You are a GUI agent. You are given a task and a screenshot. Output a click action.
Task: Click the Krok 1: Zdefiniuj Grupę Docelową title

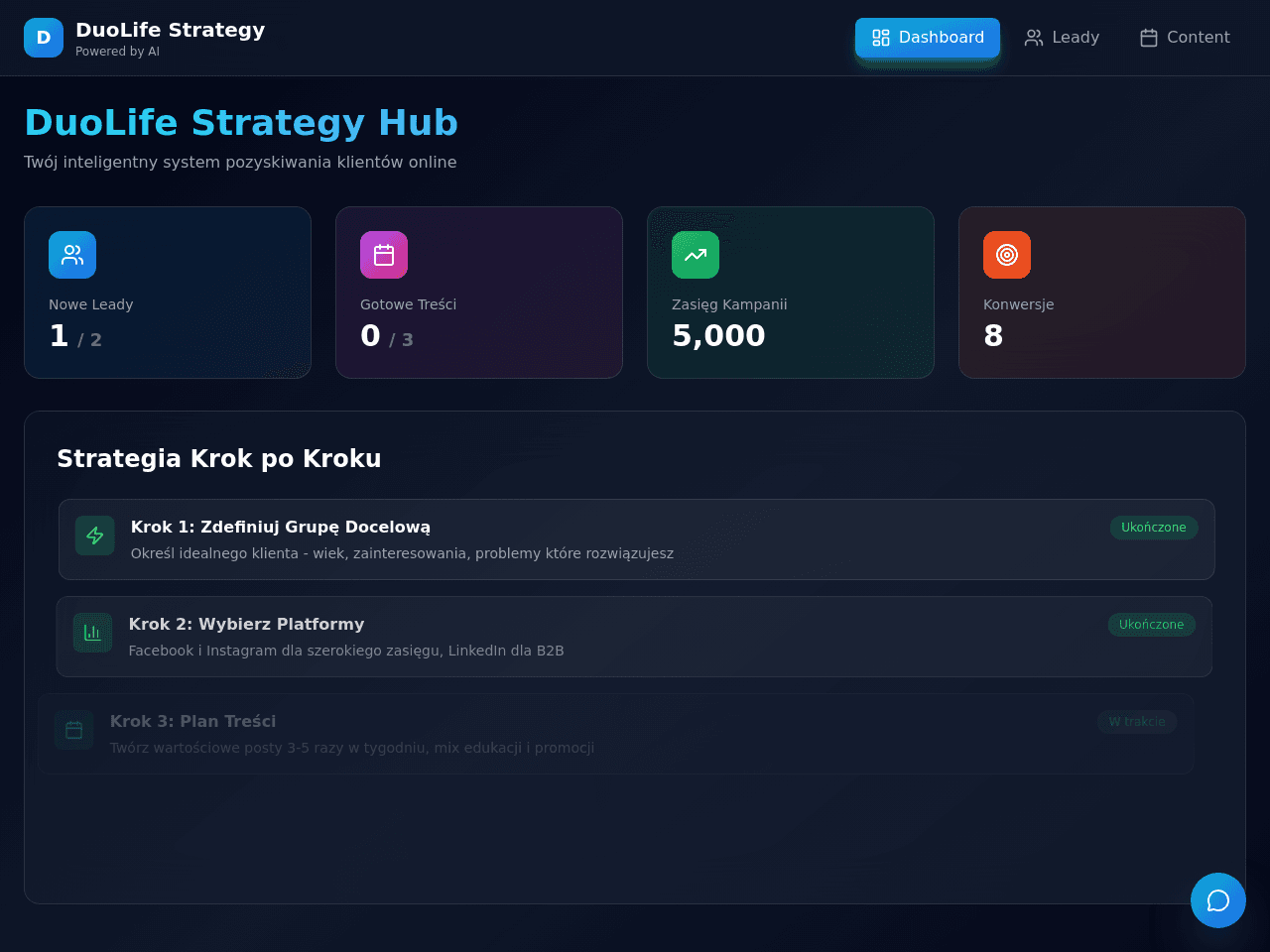281,528
